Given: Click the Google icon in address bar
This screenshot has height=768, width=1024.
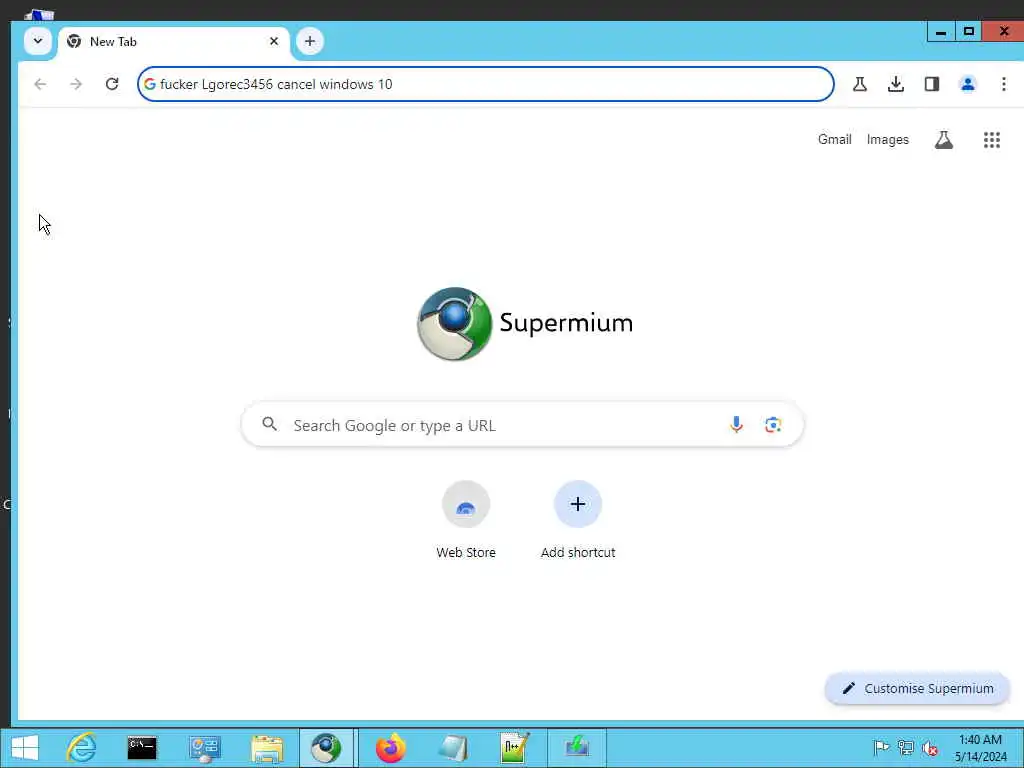Looking at the screenshot, I should (x=150, y=84).
